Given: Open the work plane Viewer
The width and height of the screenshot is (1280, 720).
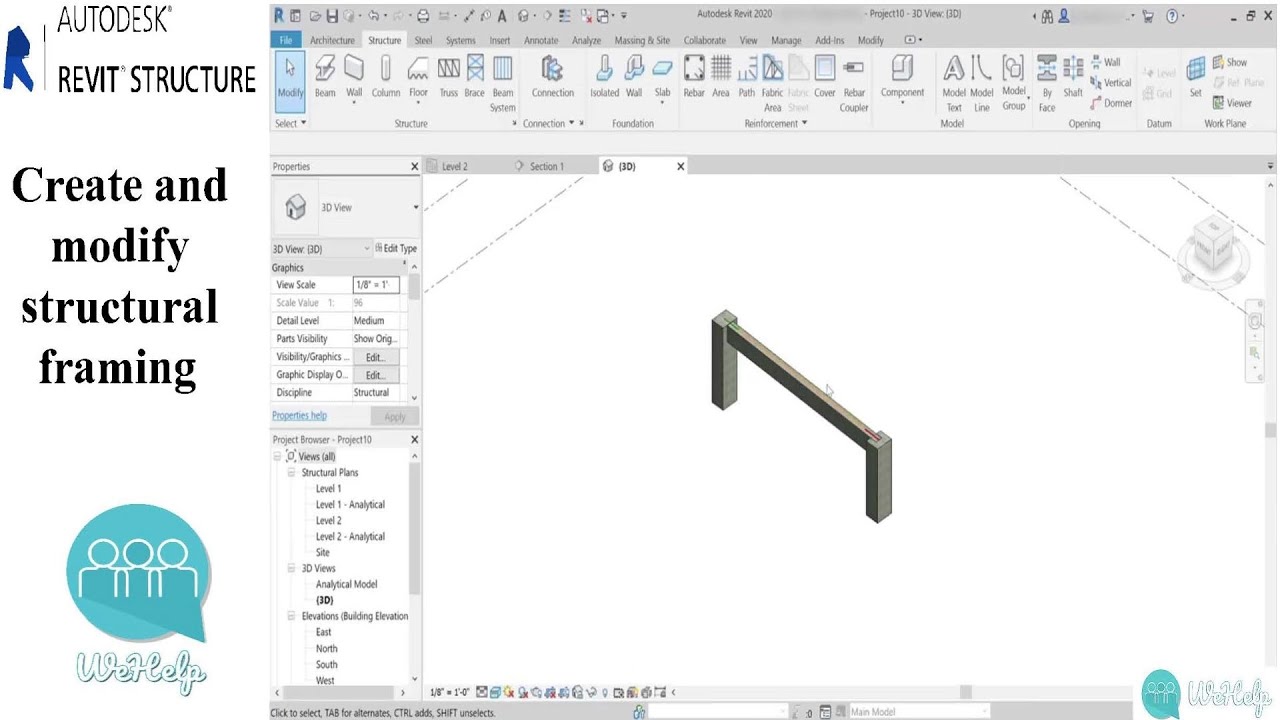Looking at the screenshot, I should click(1232, 103).
